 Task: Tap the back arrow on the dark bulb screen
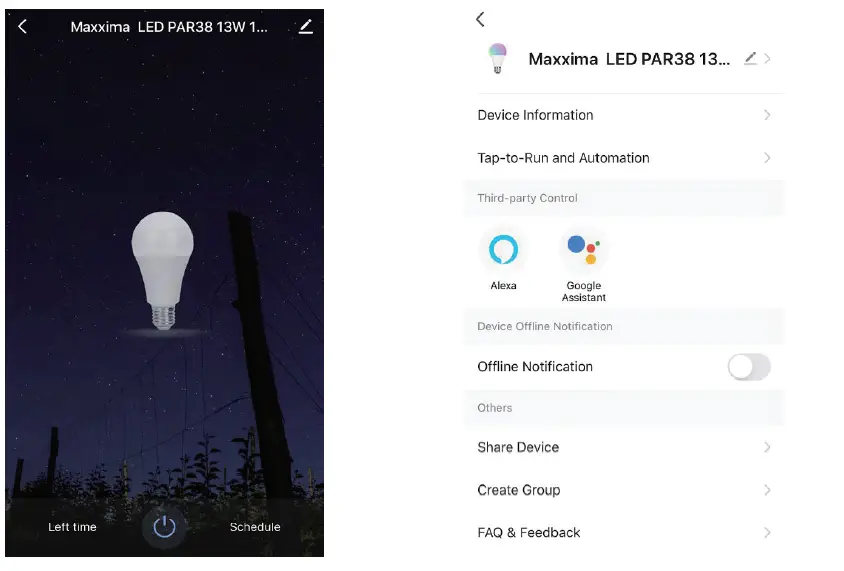(x=22, y=26)
